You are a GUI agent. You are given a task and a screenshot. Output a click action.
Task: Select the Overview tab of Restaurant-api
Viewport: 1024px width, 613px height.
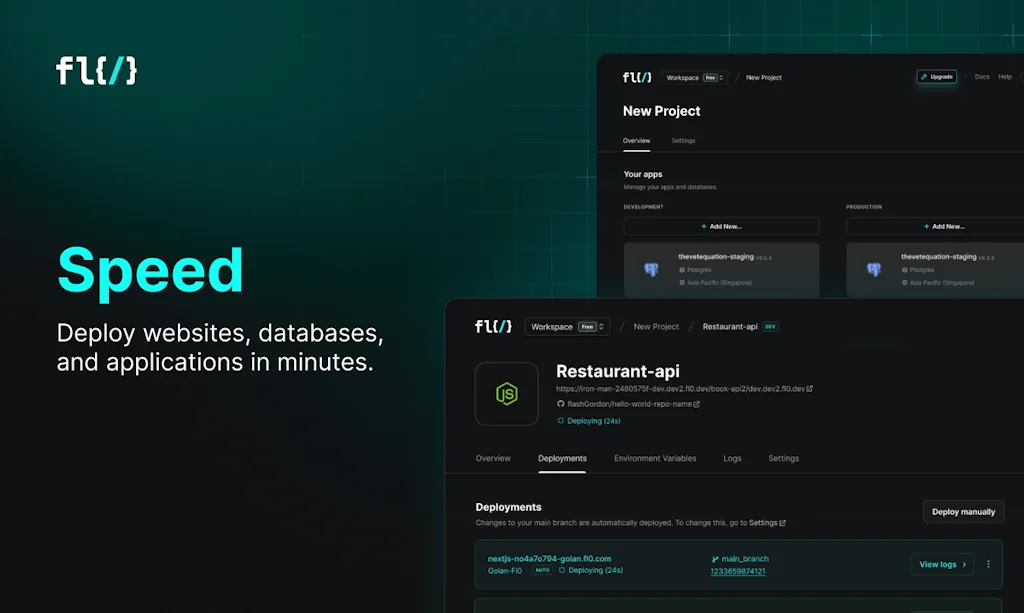tap(493, 458)
